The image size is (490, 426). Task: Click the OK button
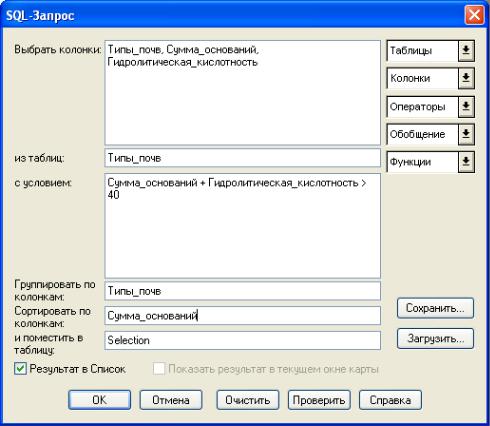coord(99,400)
